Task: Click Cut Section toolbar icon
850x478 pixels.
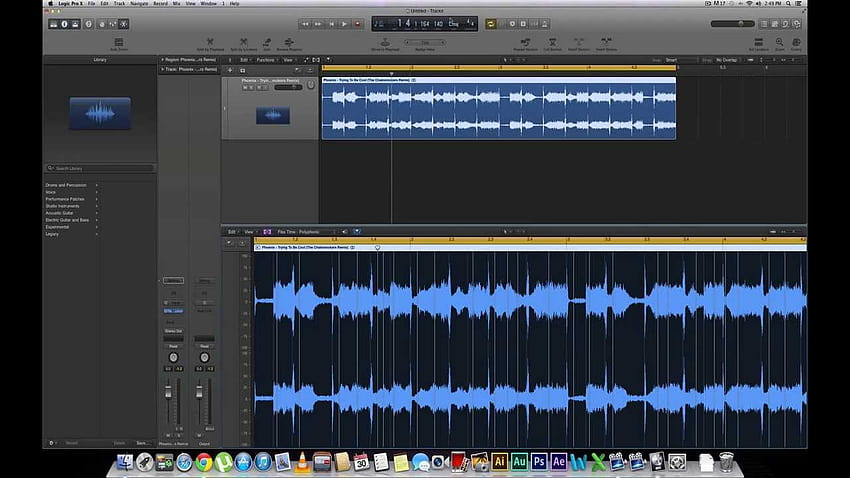Action: (x=552, y=44)
